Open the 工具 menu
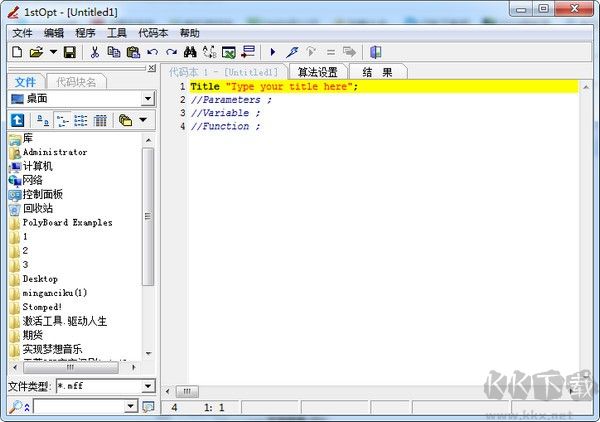The height and width of the screenshot is (422, 600). pyautogui.click(x=116, y=33)
